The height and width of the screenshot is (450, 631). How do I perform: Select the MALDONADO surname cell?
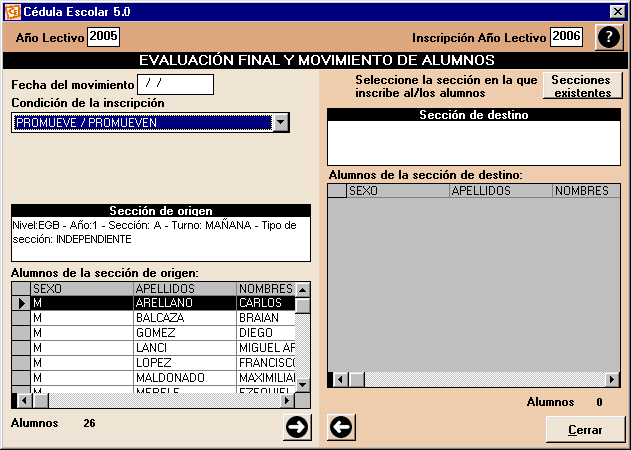pyautogui.click(x=185, y=378)
